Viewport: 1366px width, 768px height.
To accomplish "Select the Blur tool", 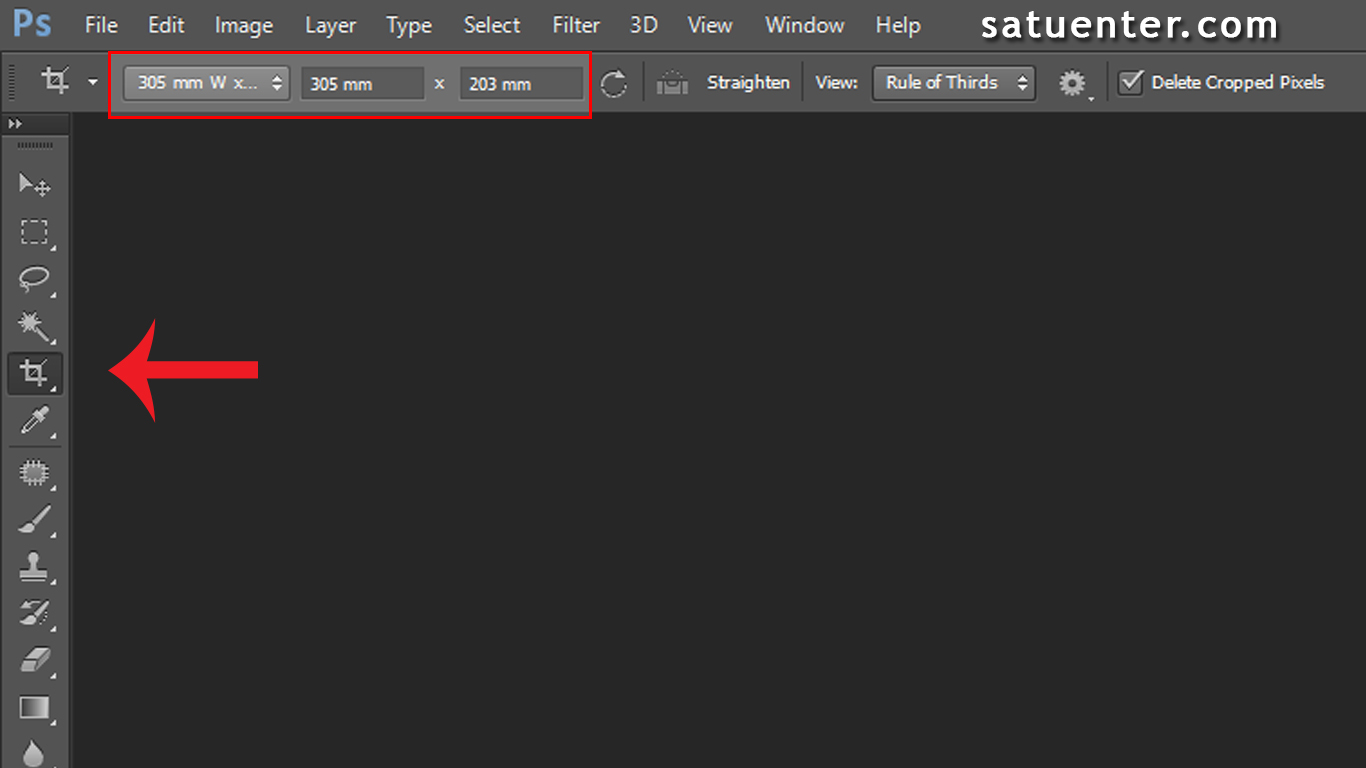I will [x=34, y=753].
